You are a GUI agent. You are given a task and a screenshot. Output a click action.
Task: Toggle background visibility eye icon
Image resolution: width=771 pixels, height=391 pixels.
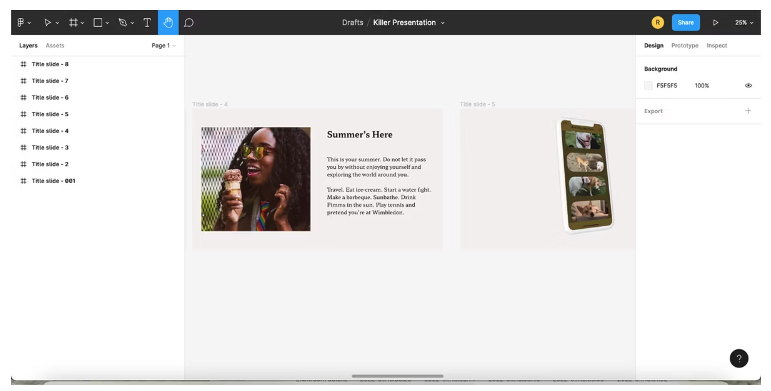(x=748, y=86)
